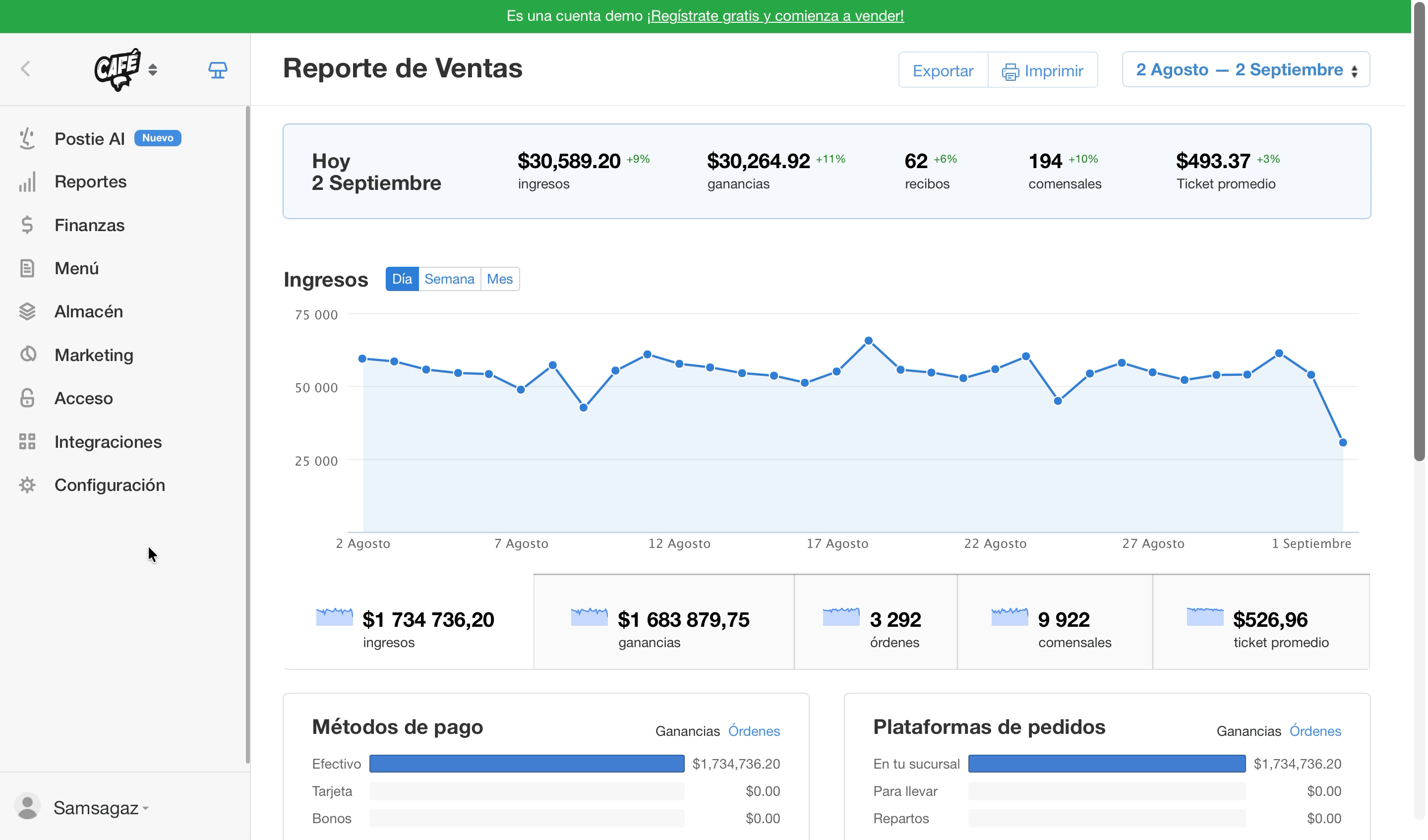1428x840 pixels.
Task: Click the Marketing pie chart icon
Action: (27, 355)
